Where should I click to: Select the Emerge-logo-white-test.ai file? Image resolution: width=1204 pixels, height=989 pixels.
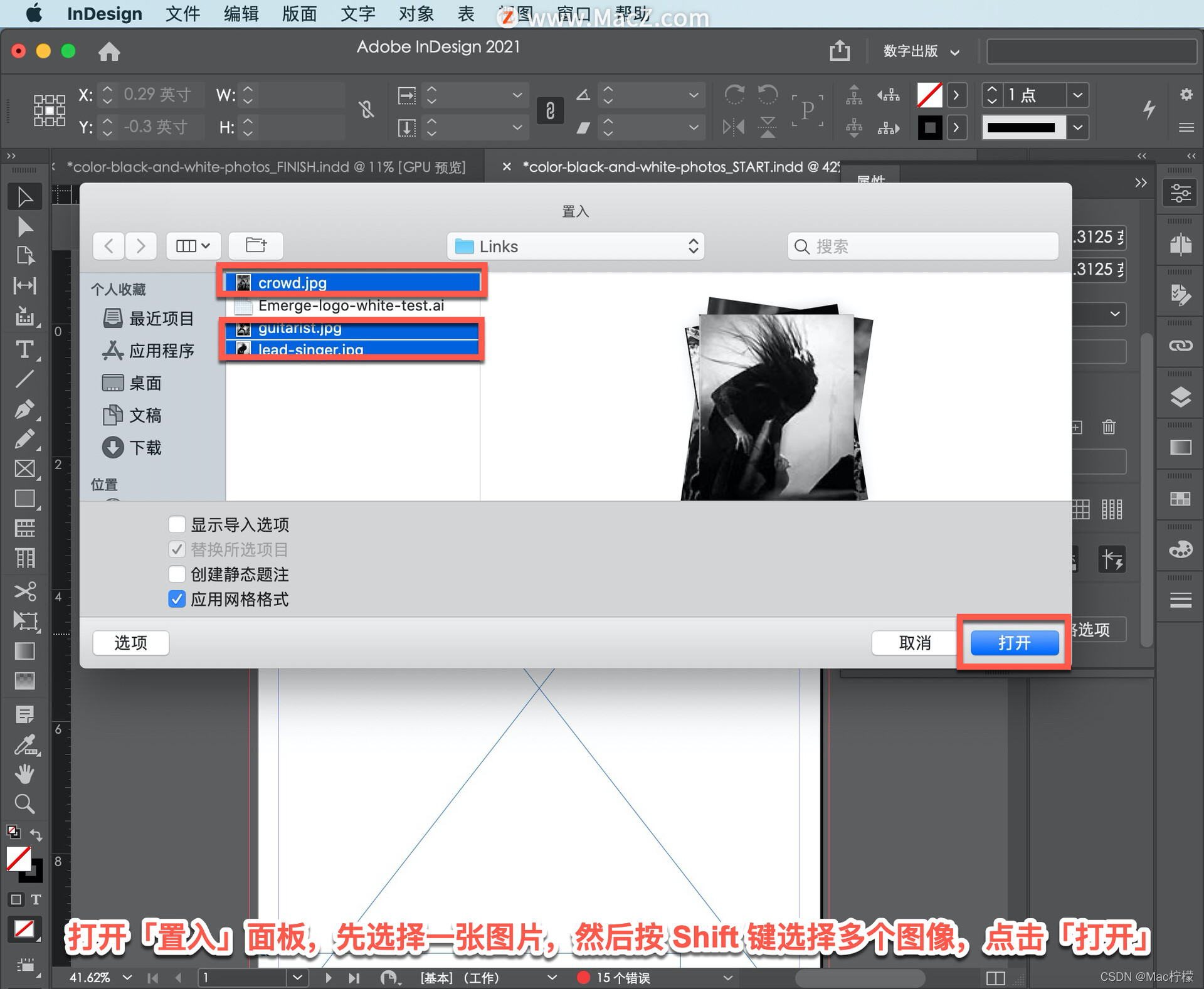click(352, 305)
